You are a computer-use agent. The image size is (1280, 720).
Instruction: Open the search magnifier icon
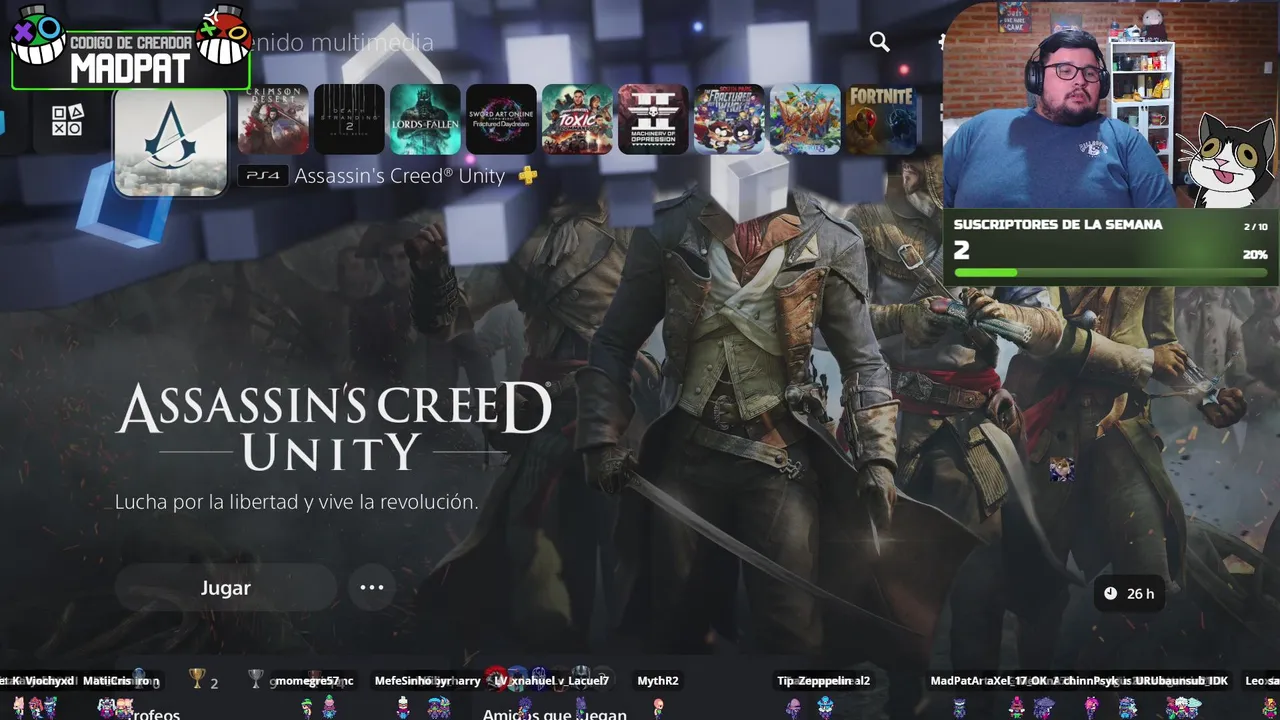pos(879,41)
